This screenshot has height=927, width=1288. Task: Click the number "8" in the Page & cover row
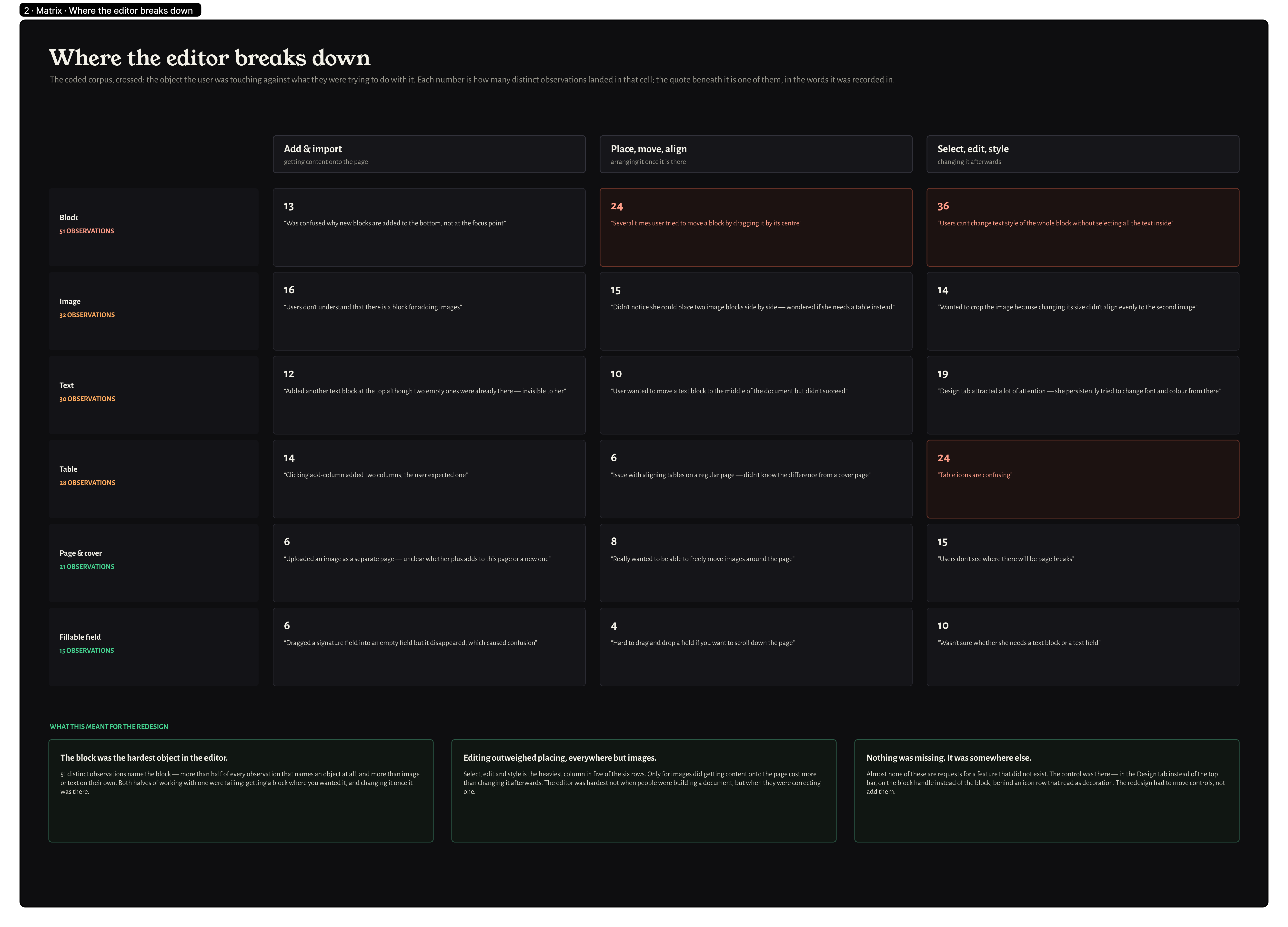pyautogui.click(x=614, y=542)
